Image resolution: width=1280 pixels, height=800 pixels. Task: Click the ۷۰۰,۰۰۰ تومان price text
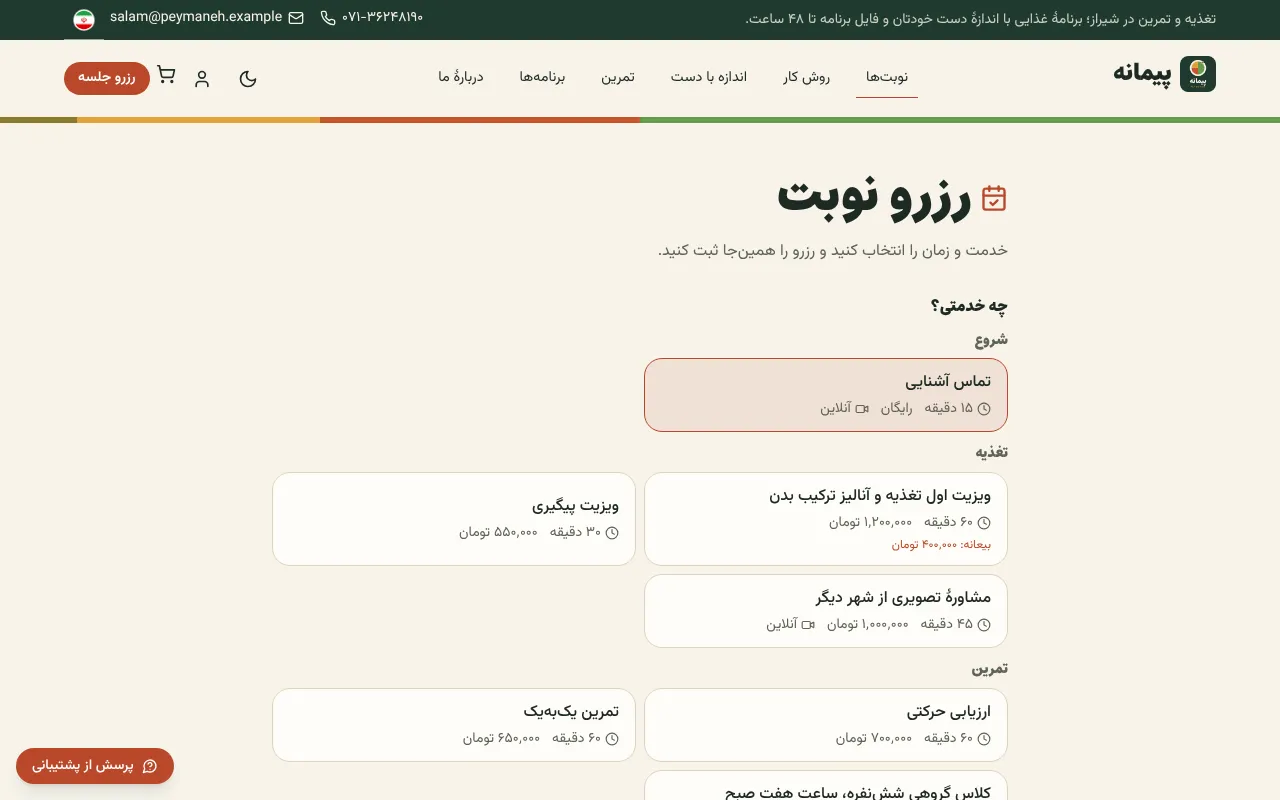pyautogui.click(x=874, y=738)
